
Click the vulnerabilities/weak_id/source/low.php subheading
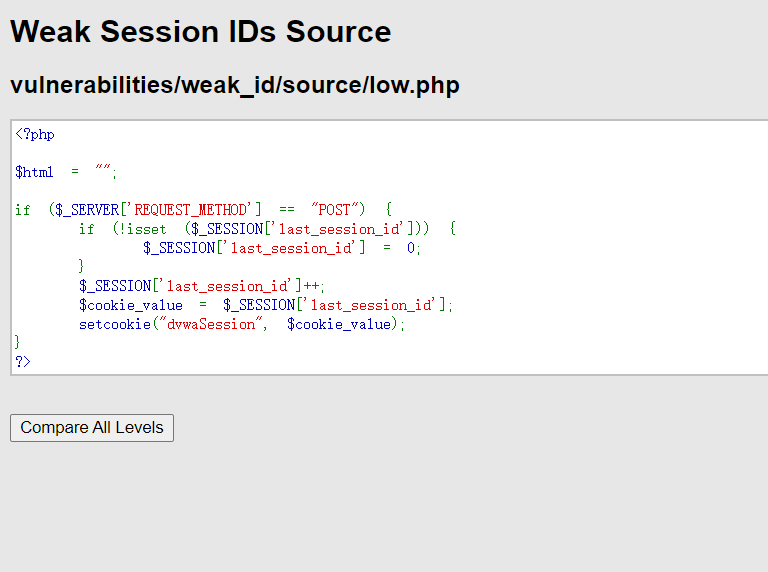[234, 85]
